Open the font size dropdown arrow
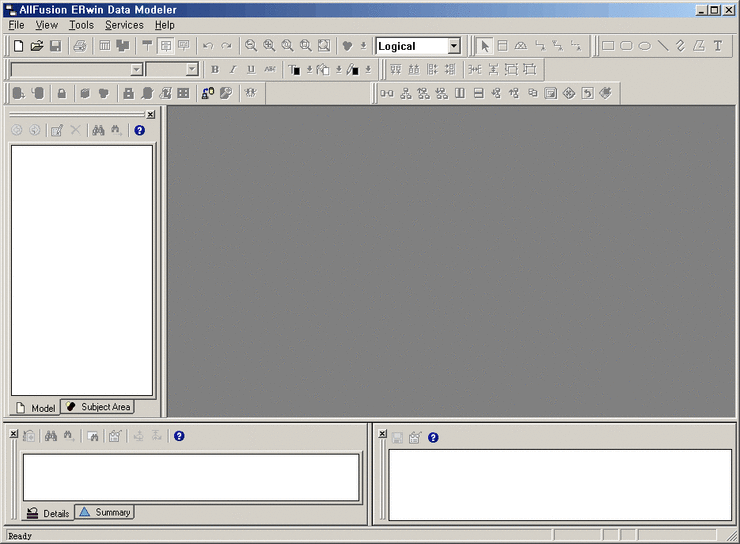740x544 pixels. (192, 70)
